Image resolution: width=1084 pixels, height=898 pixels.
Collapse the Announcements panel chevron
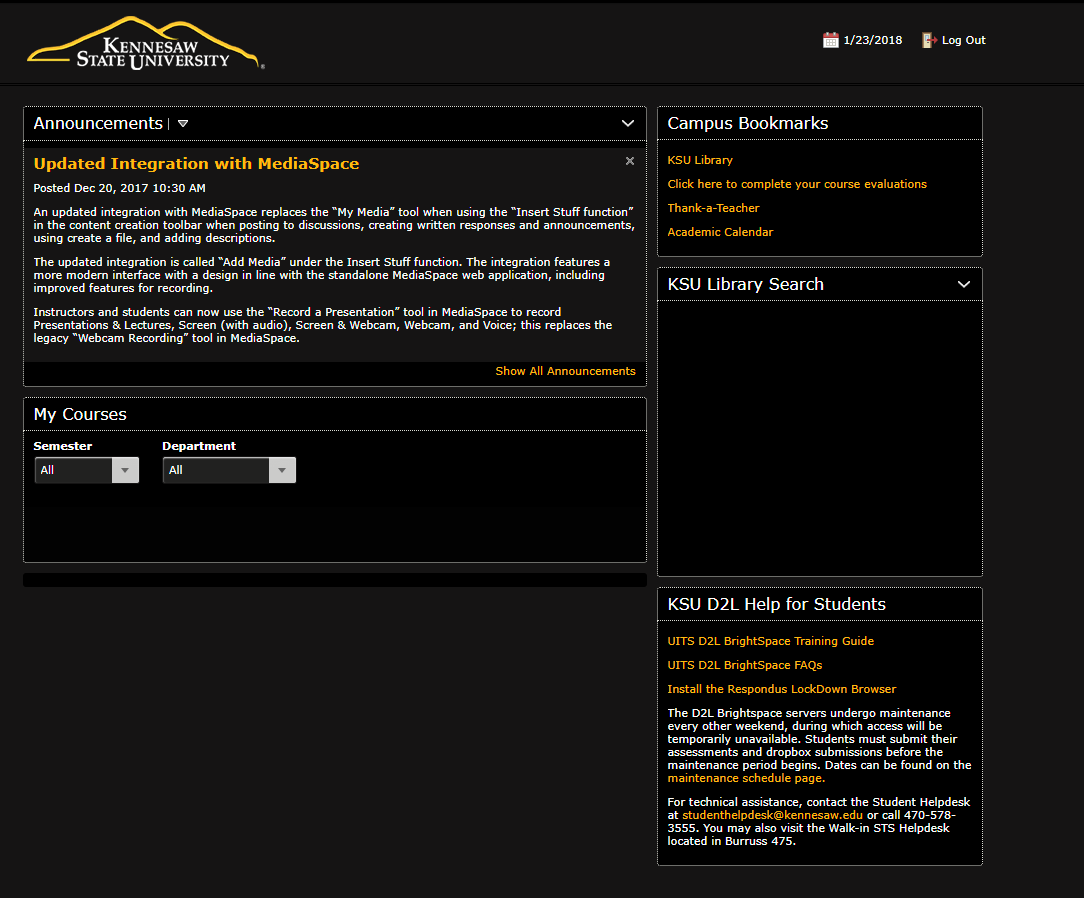click(x=628, y=123)
